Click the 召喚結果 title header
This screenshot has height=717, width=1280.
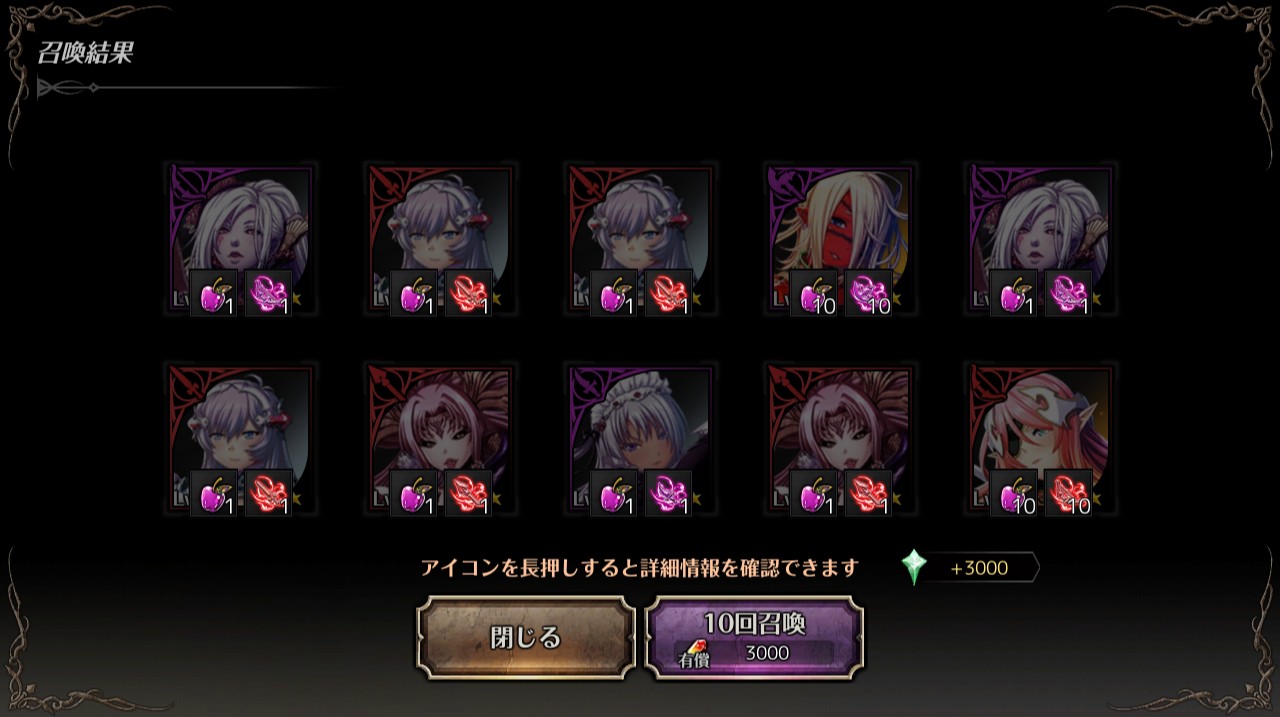click(x=85, y=53)
